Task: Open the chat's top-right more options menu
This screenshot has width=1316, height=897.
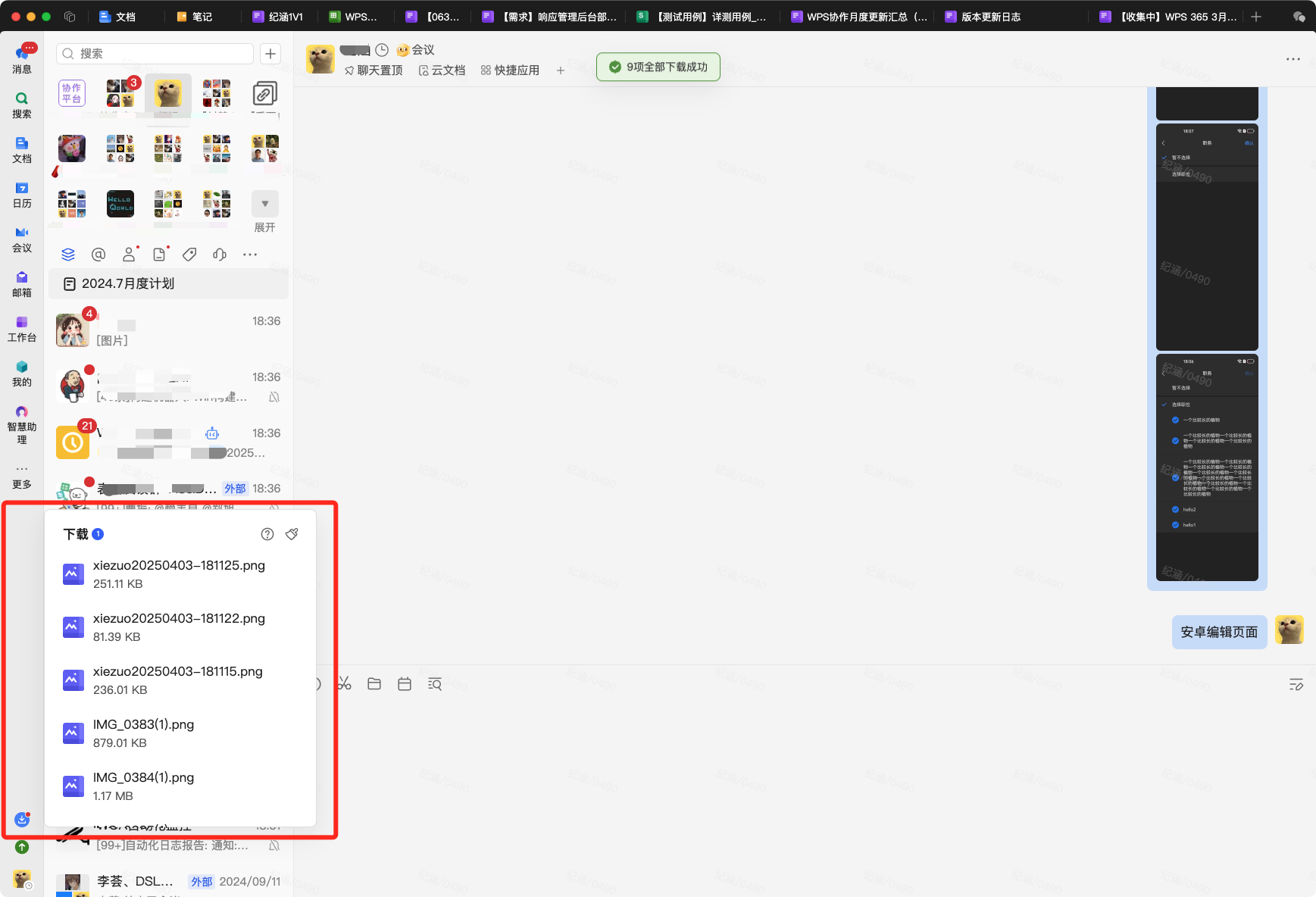Action: [1293, 59]
